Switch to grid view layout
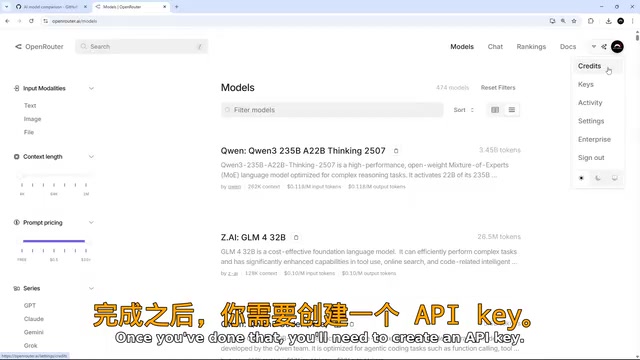640x360 pixels. click(x=495, y=110)
